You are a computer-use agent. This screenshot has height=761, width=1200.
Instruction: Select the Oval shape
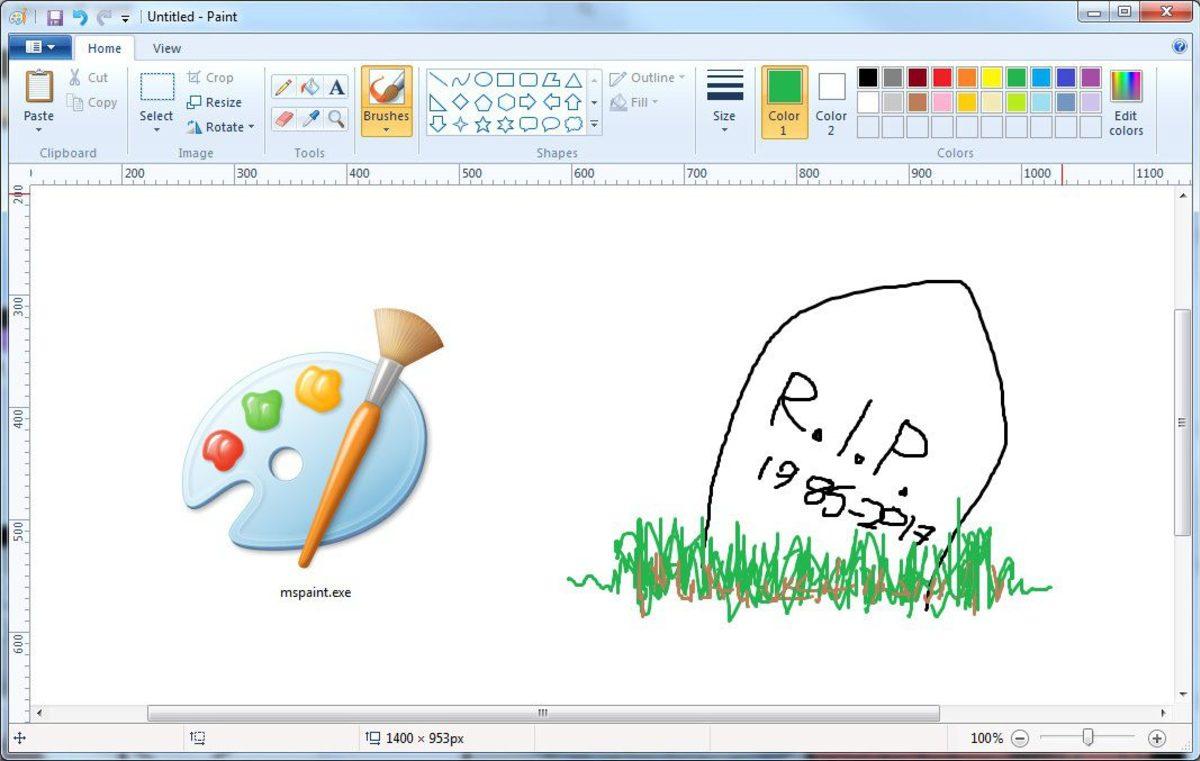point(484,79)
